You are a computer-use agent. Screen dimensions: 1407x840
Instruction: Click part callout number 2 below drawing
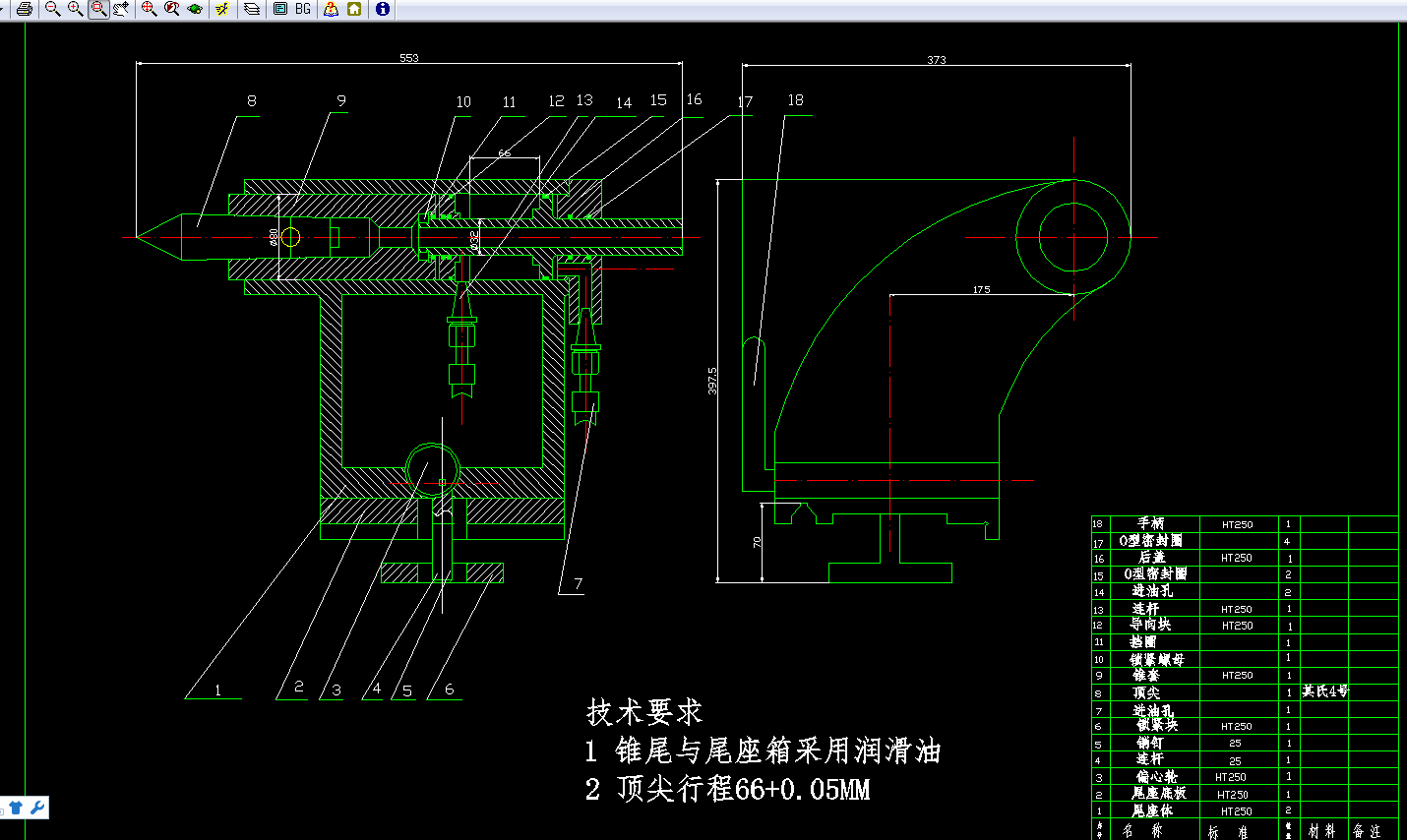(x=299, y=687)
